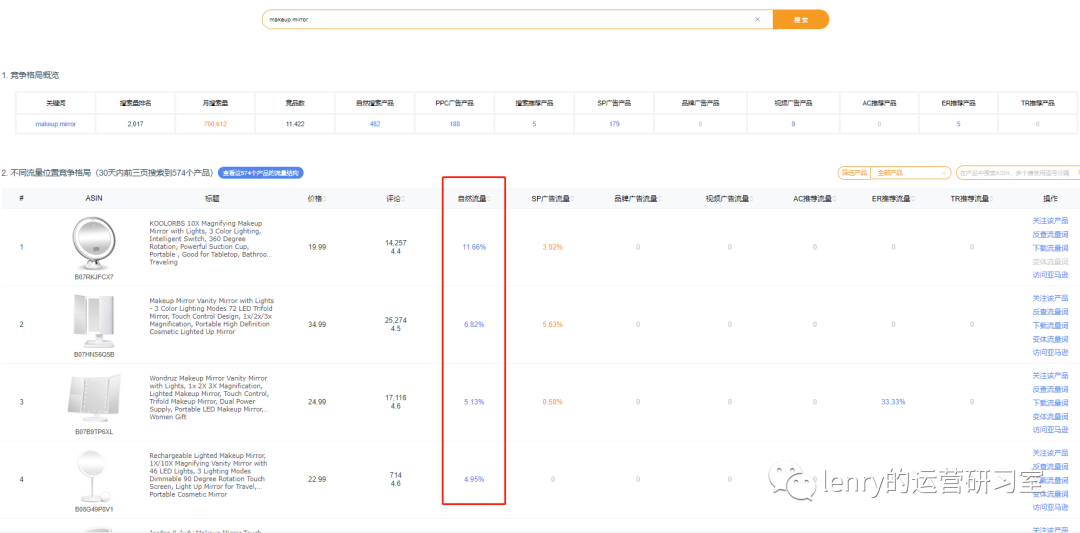Click natural traffic 6.82% in row 2

pyautogui.click(x=474, y=324)
